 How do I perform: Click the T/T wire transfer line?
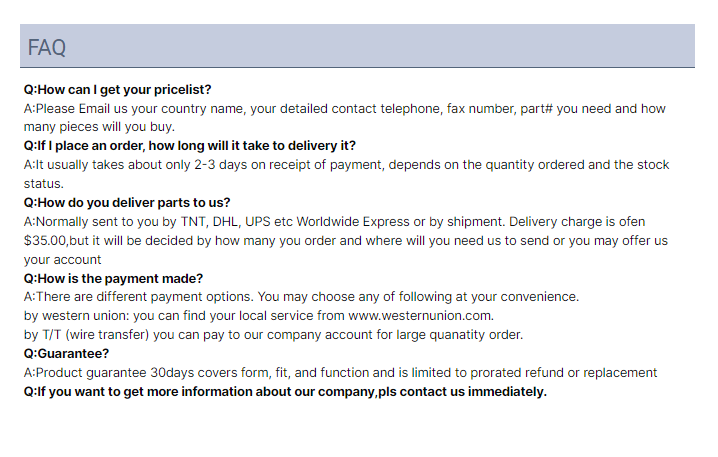[270, 334]
